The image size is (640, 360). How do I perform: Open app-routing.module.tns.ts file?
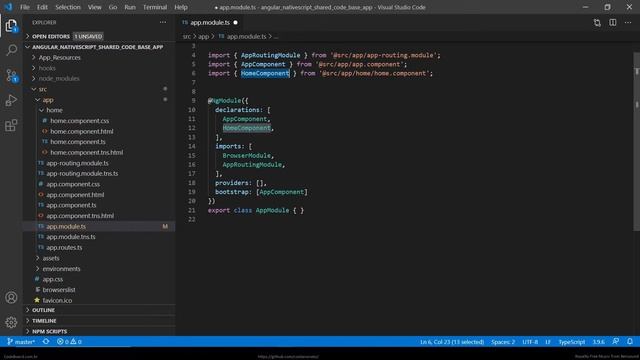coord(99,173)
